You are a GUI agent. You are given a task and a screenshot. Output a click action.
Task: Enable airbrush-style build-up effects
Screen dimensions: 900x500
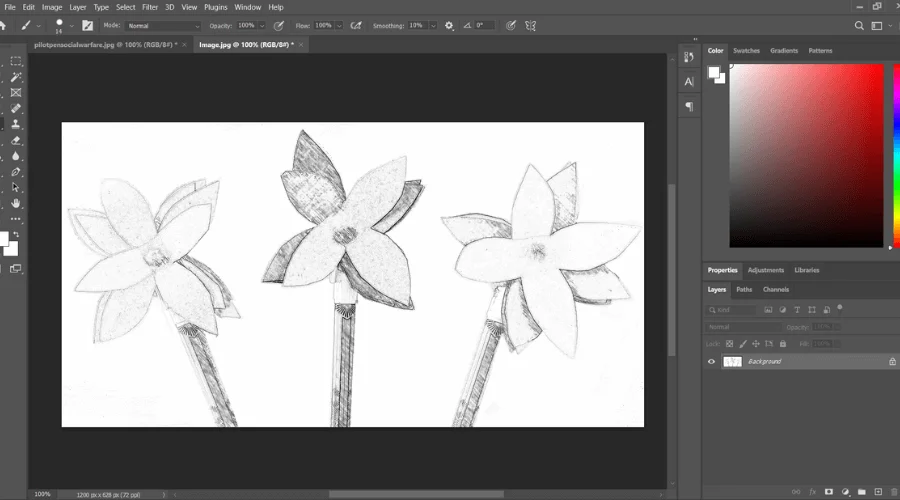click(356, 25)
